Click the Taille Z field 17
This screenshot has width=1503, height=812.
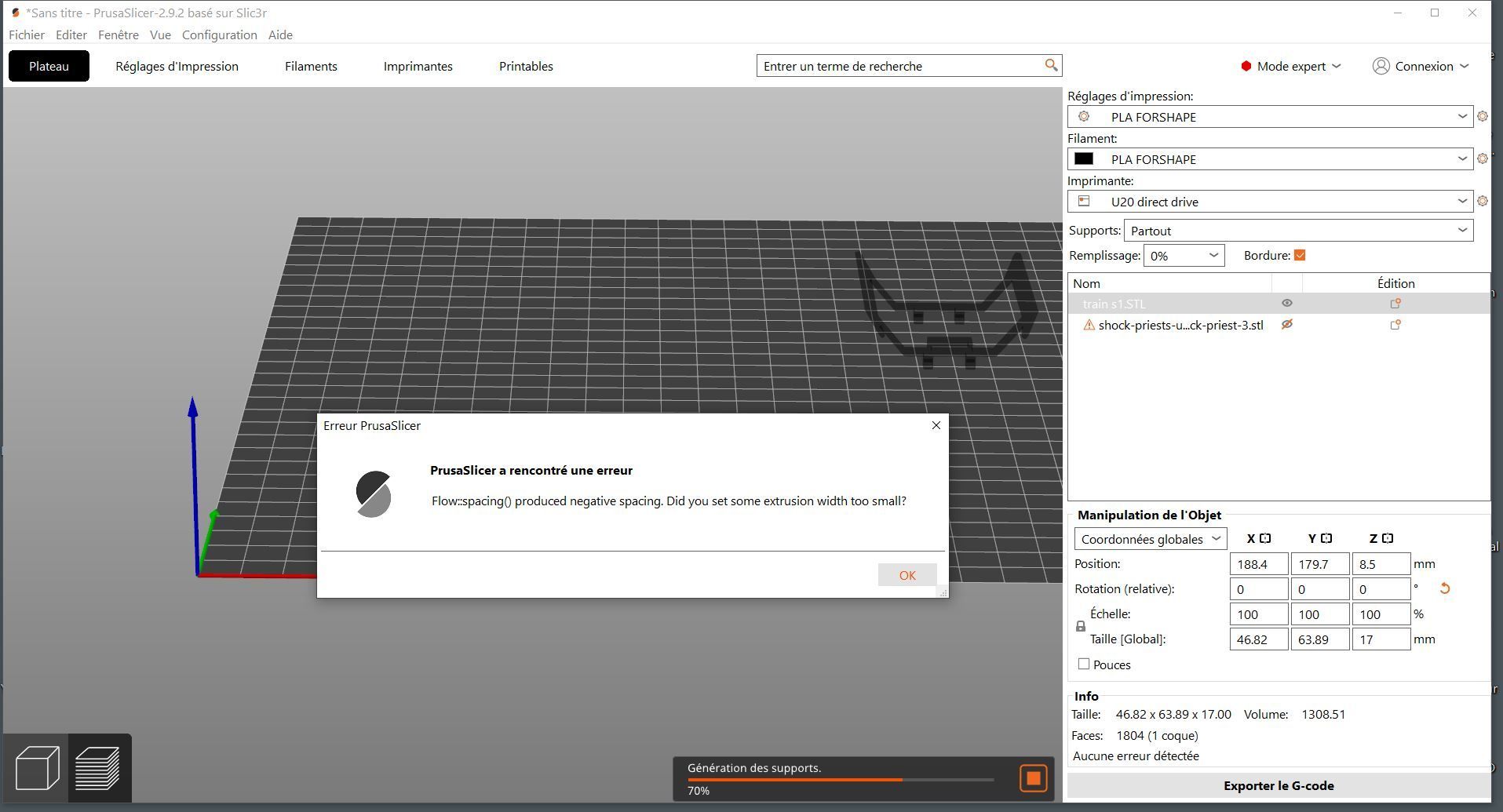(1381, 639)
